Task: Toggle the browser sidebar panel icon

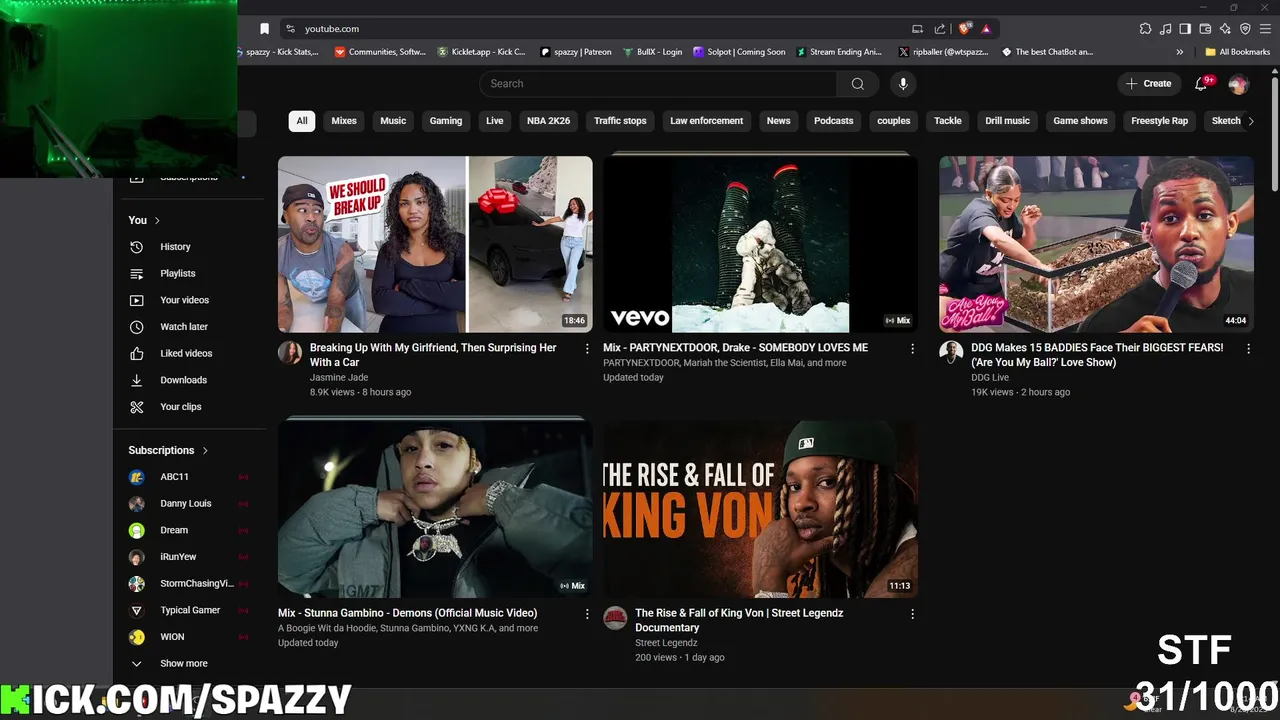Action: [1185, 29]
